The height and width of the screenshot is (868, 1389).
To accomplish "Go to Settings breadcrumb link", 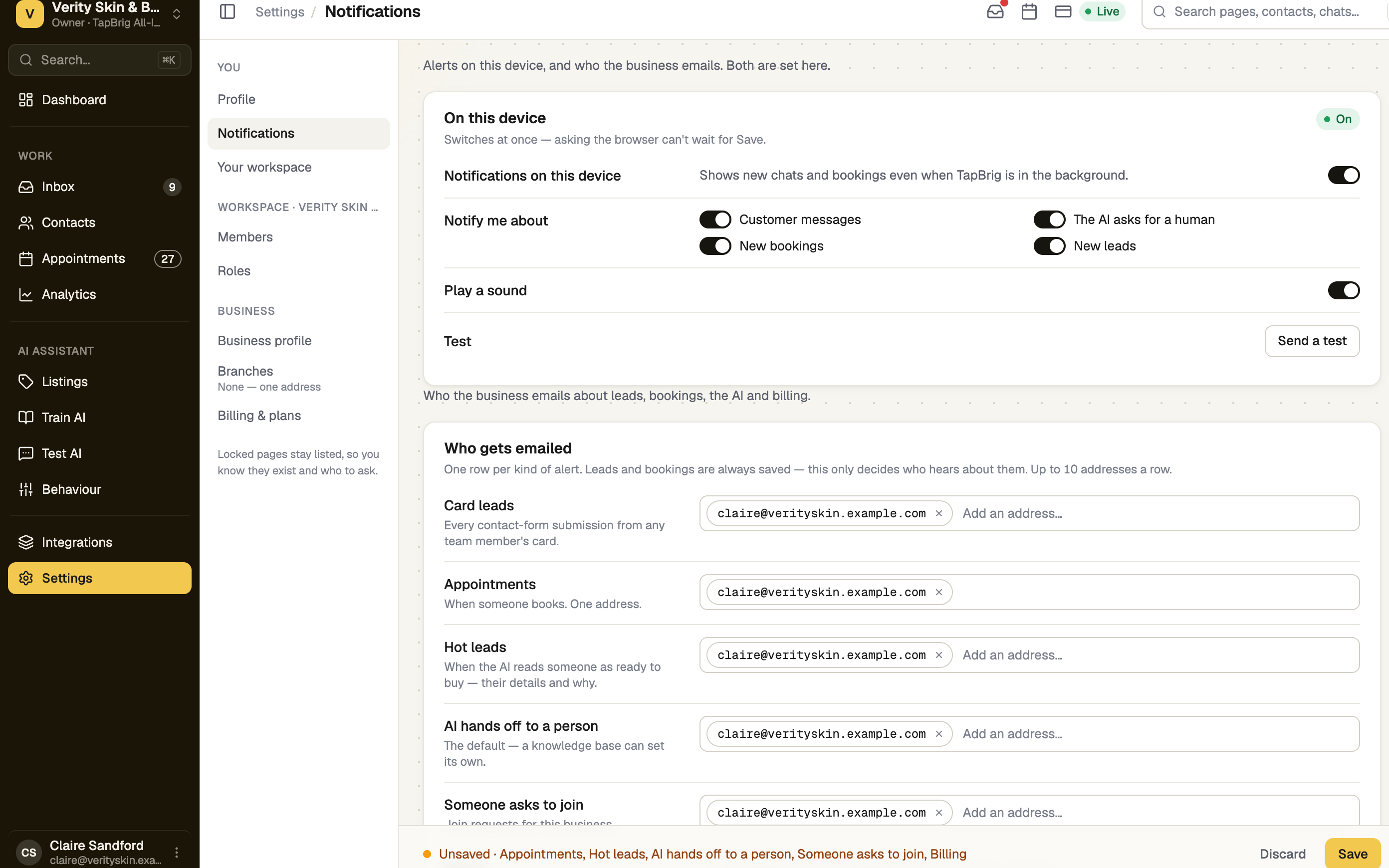I will pyautogui.click(x=279, y=11).
